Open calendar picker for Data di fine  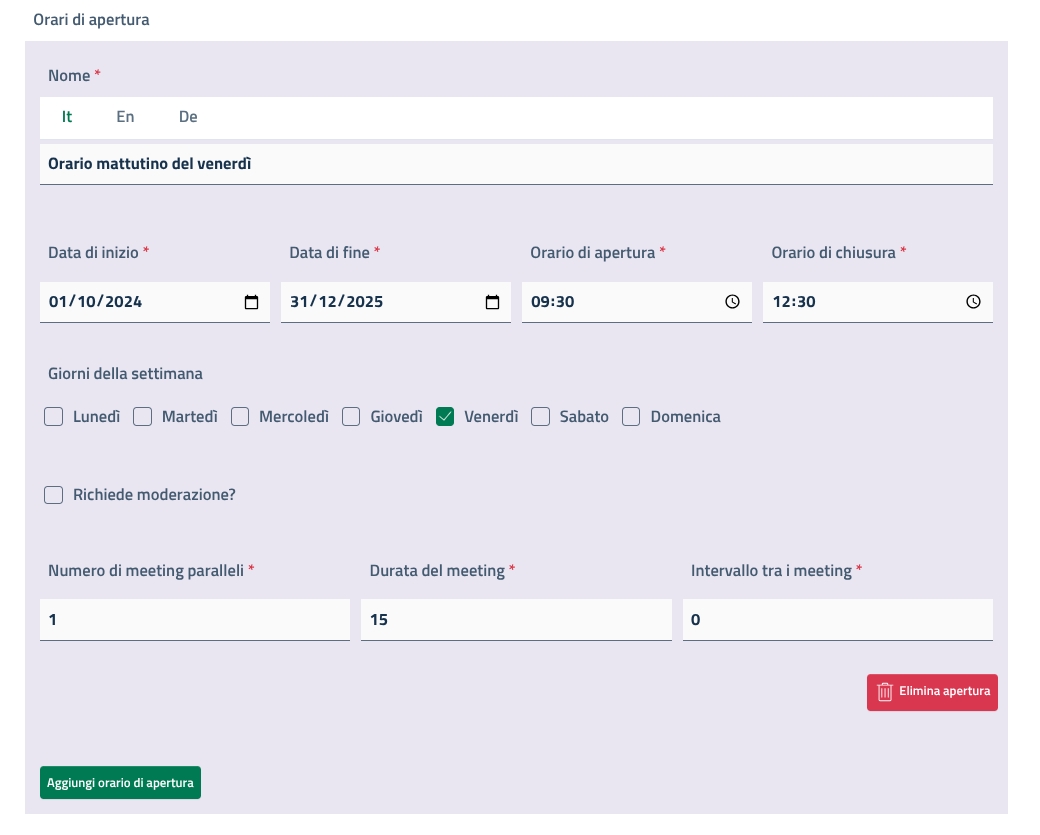[492, 302]
